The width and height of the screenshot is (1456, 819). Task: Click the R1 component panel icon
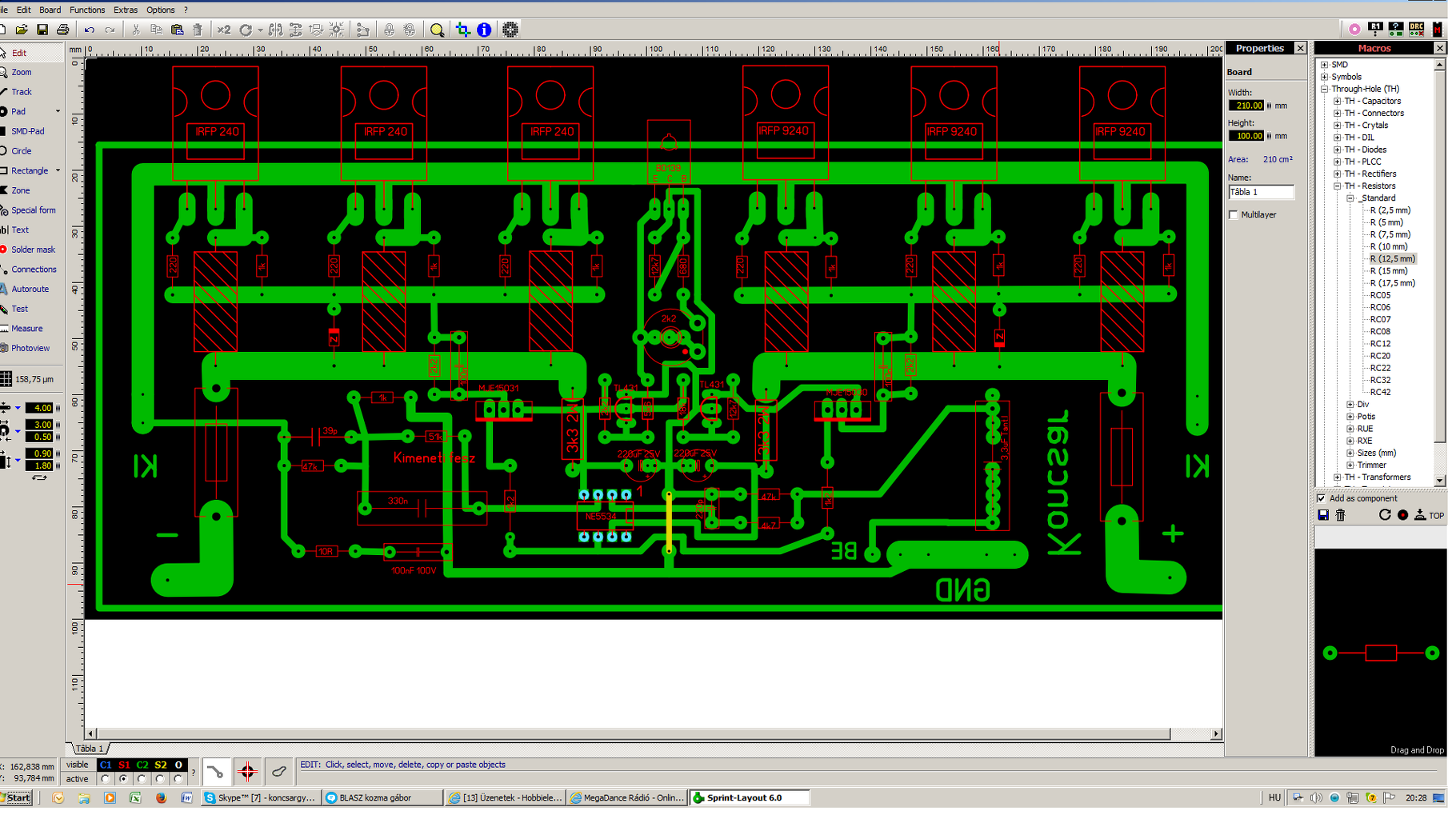pyautogui.click(x=1375, y=29)
